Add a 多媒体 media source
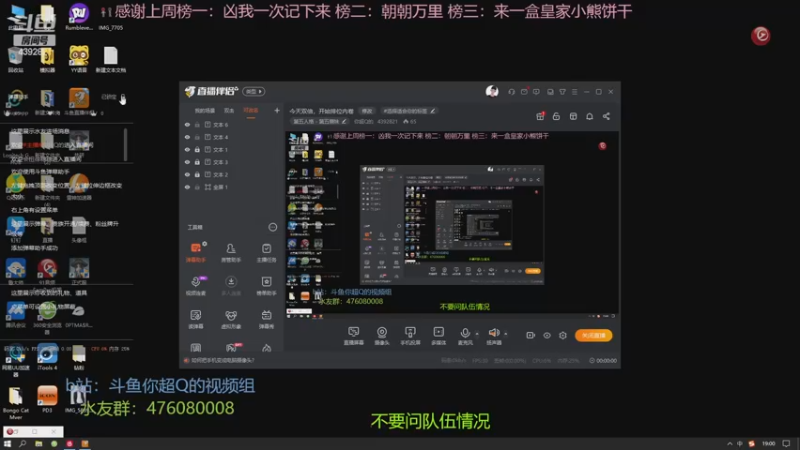This screenshot has width=800, height=450. (438, 335)
